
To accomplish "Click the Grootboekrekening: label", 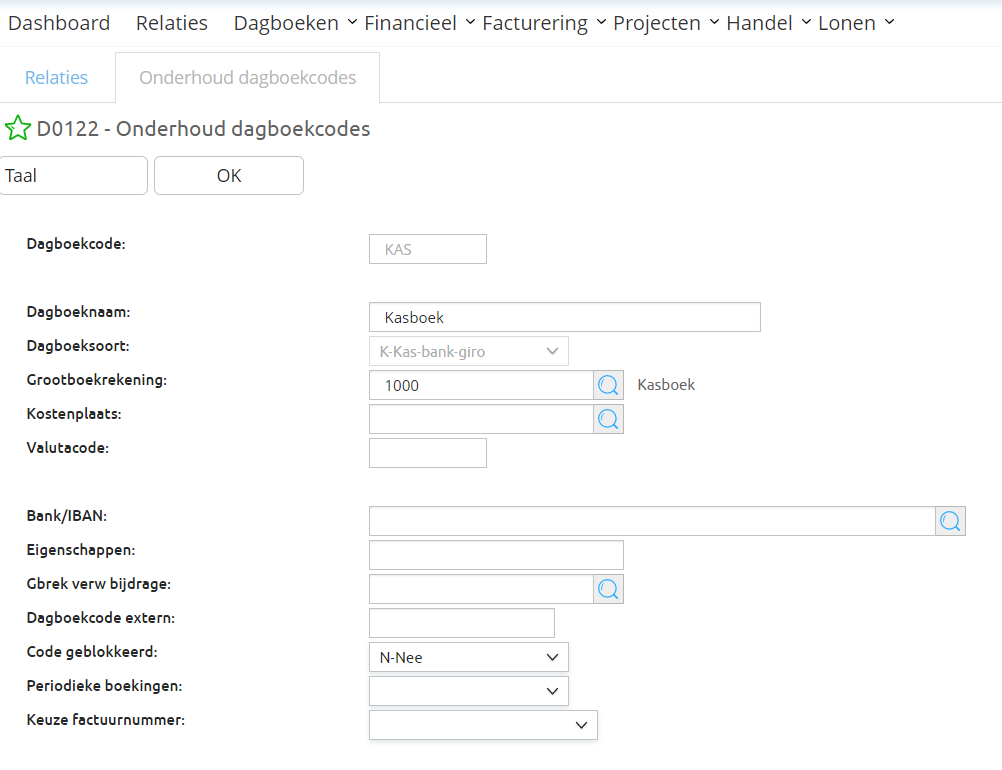I will (96, 380).
